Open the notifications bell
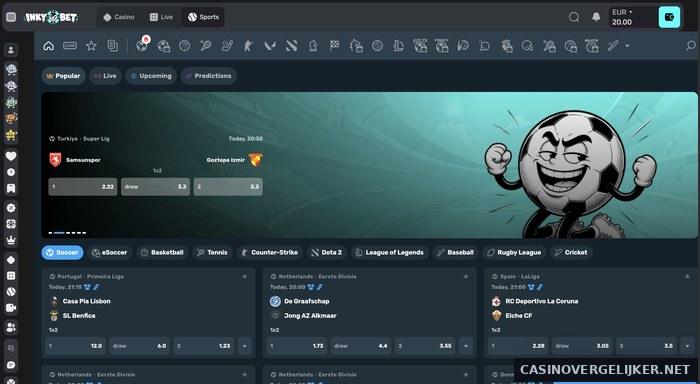The height and width of the screenshot is (384, 700). [596, 17]
